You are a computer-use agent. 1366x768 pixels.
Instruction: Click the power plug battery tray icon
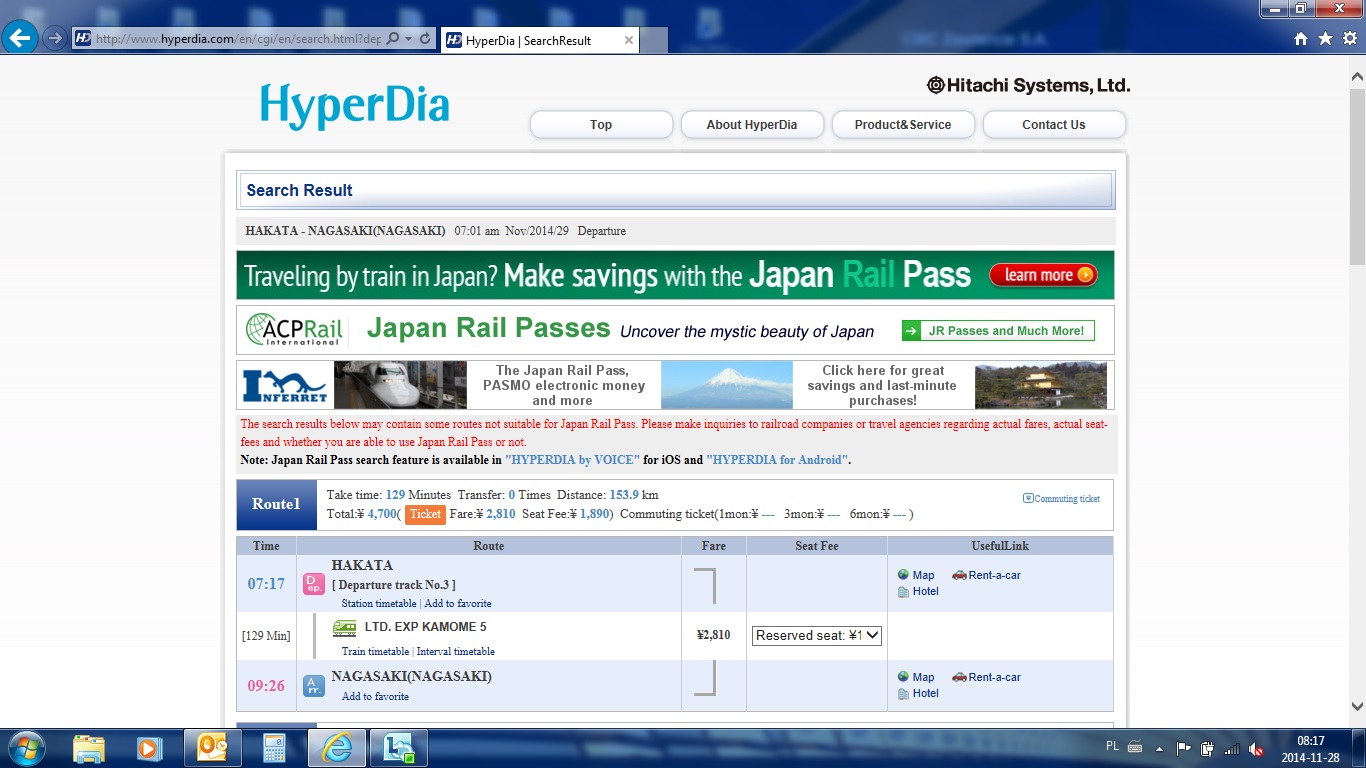1208,748
